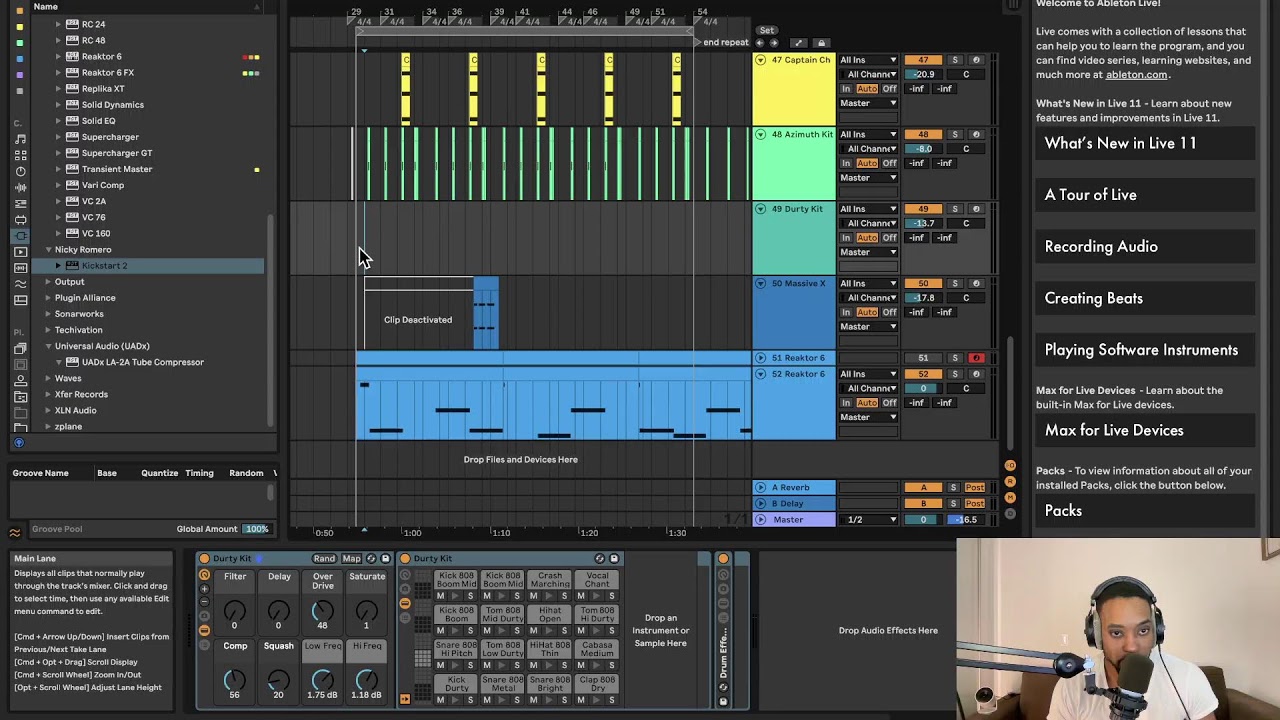Expand the Waves plugin folder

click(x=48, y=378)
